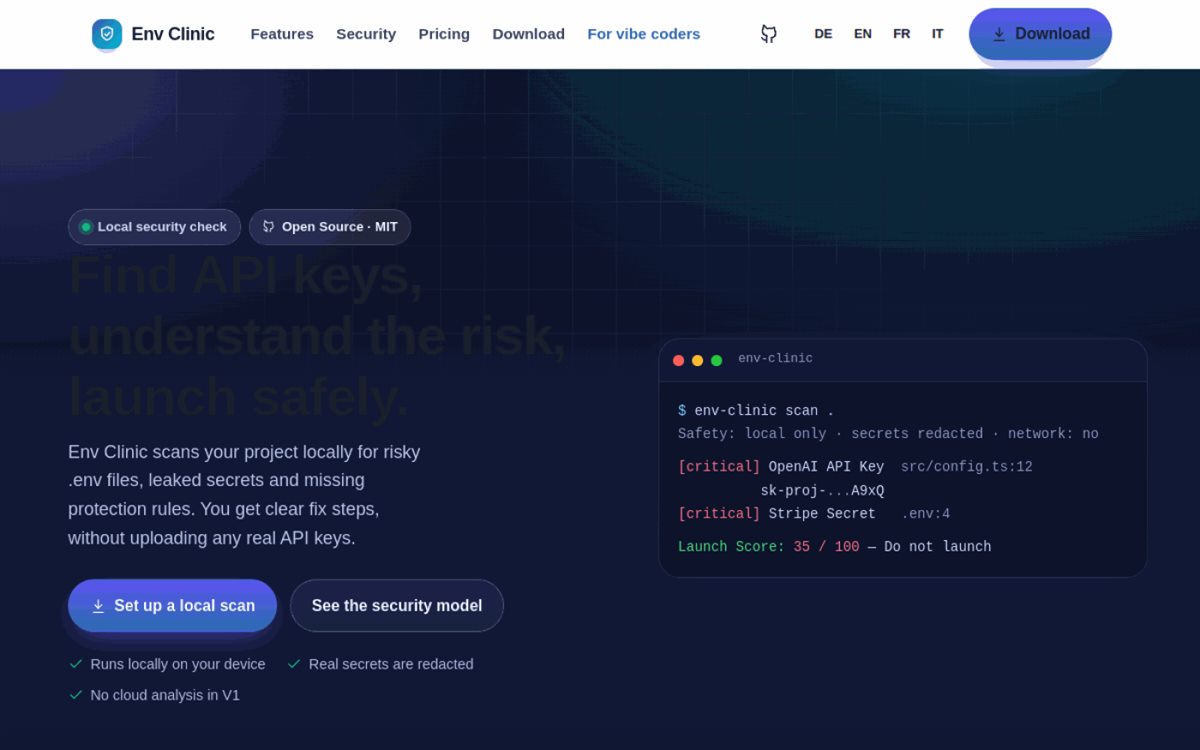Click green dot in Local security check badge

coord(86,227)
